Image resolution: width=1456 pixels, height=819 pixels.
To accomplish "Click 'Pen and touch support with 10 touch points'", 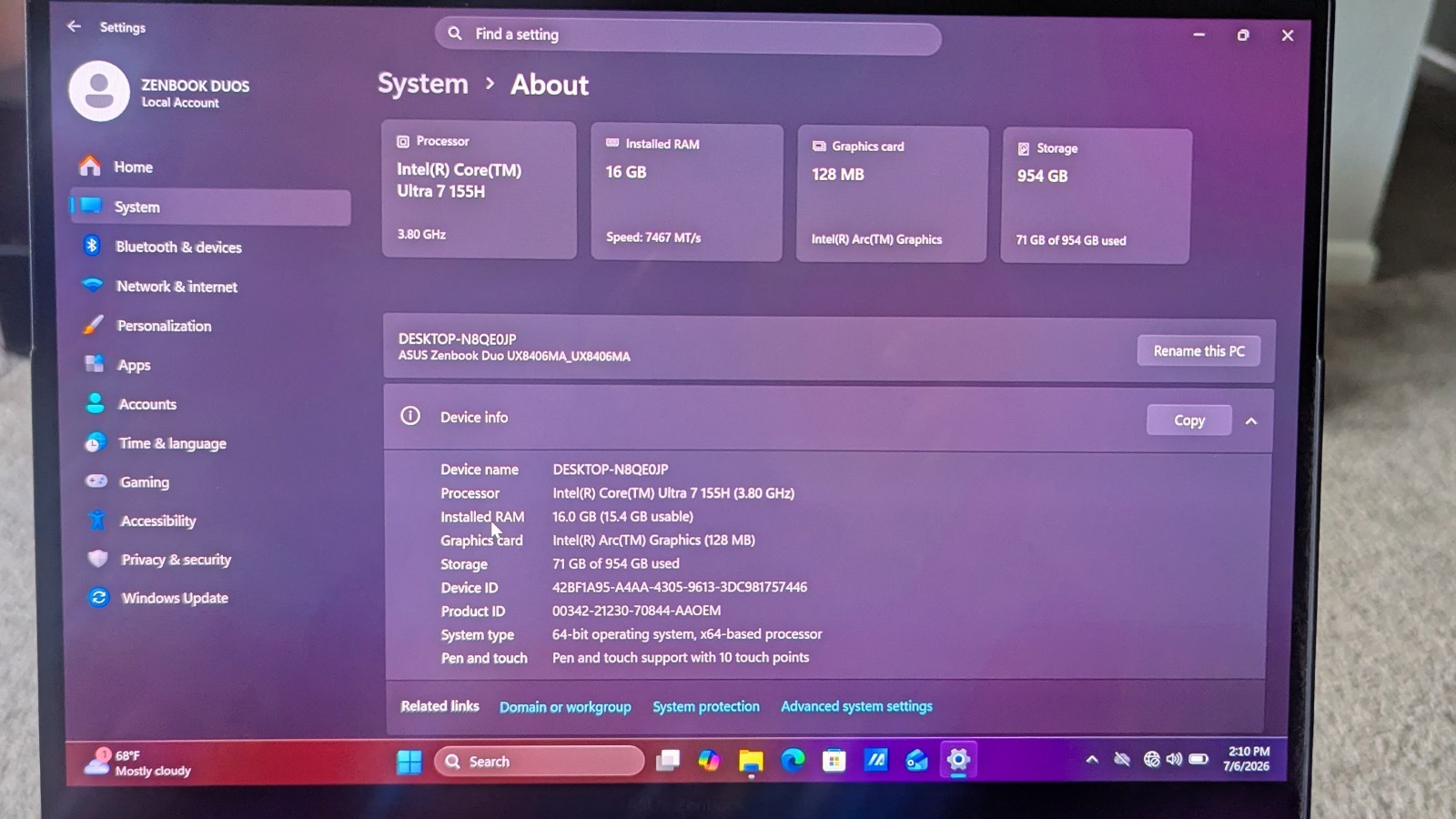I will pyautogui.click(x=681, y=657).
